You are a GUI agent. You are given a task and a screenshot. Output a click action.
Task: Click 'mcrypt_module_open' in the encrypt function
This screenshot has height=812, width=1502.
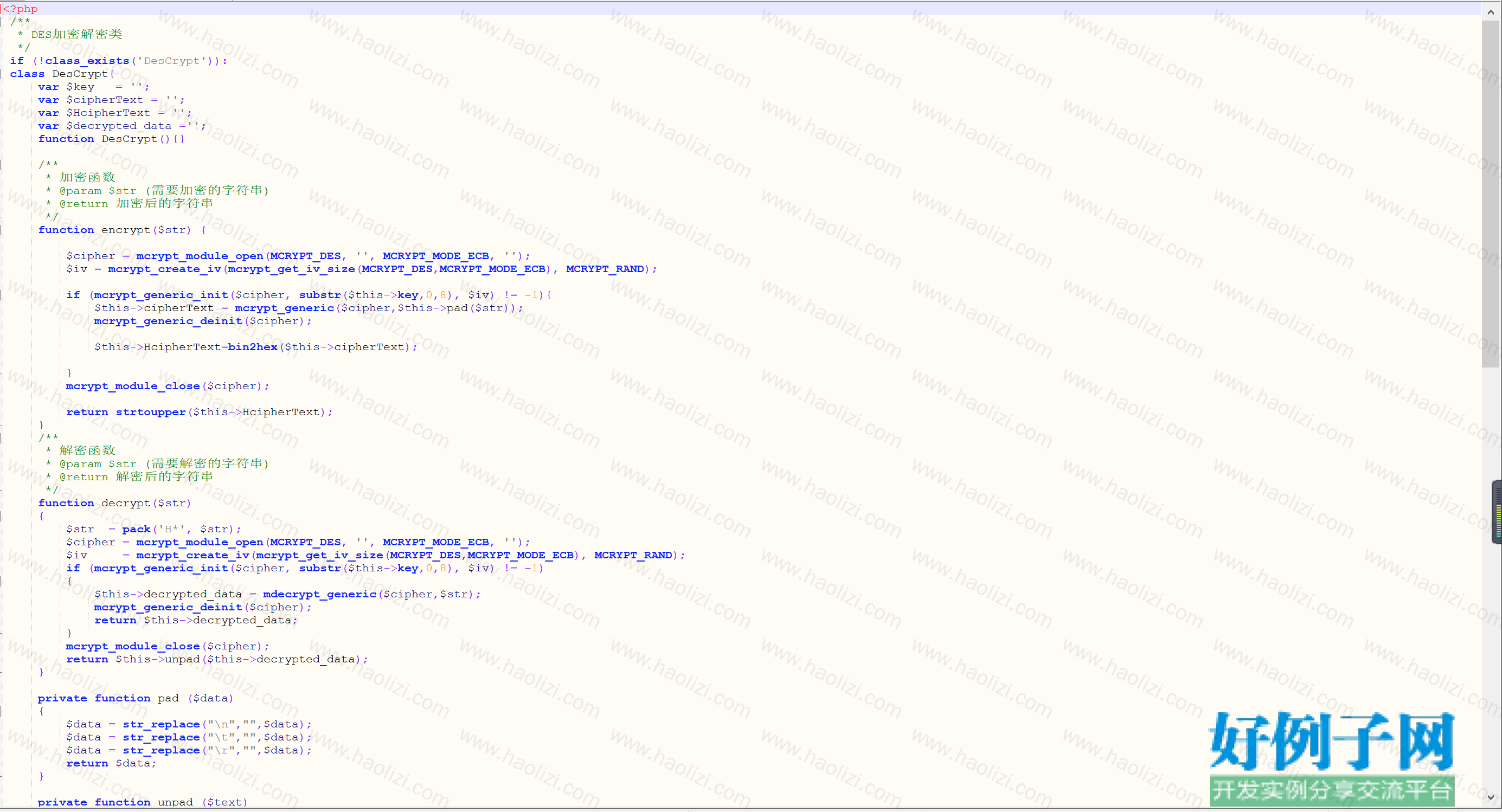200,256
